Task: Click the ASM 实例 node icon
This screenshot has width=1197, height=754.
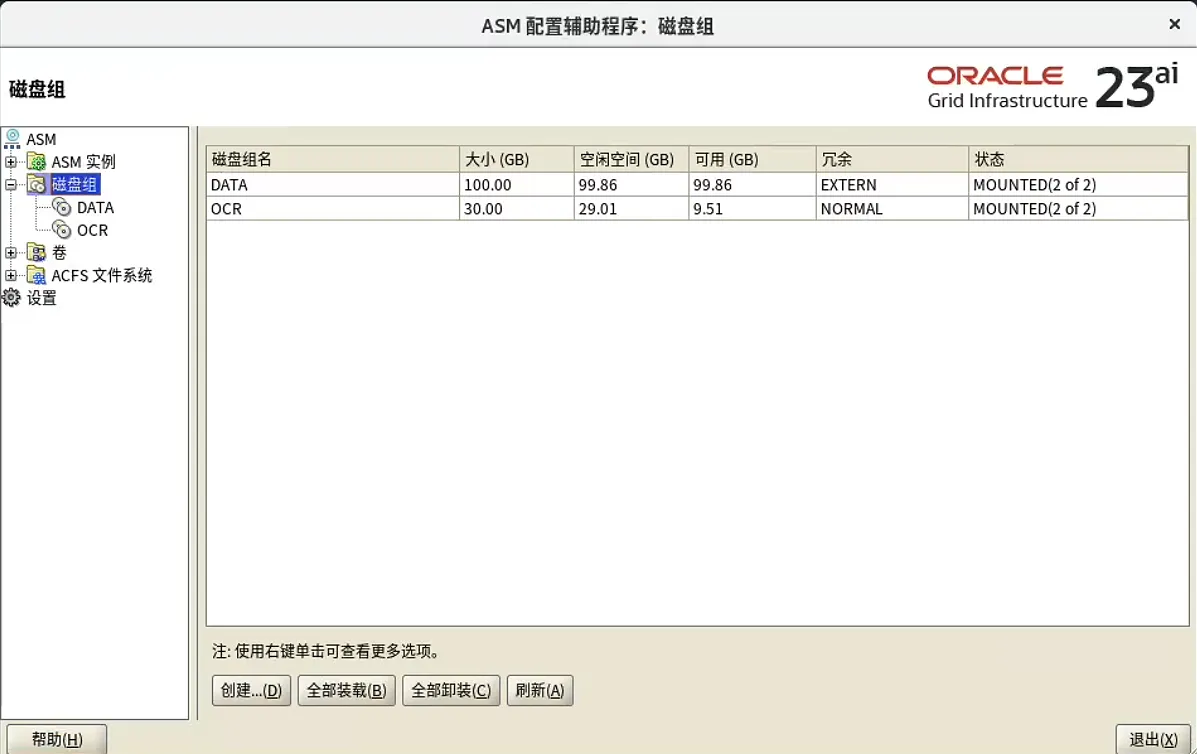Action: (37, 161)
